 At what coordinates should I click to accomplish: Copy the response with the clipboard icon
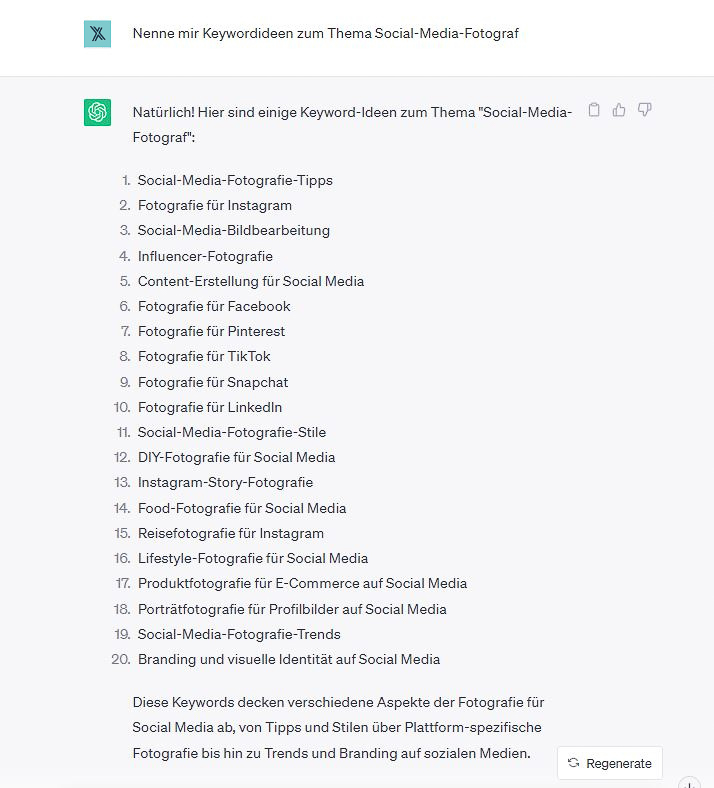(x=594, y=110)
